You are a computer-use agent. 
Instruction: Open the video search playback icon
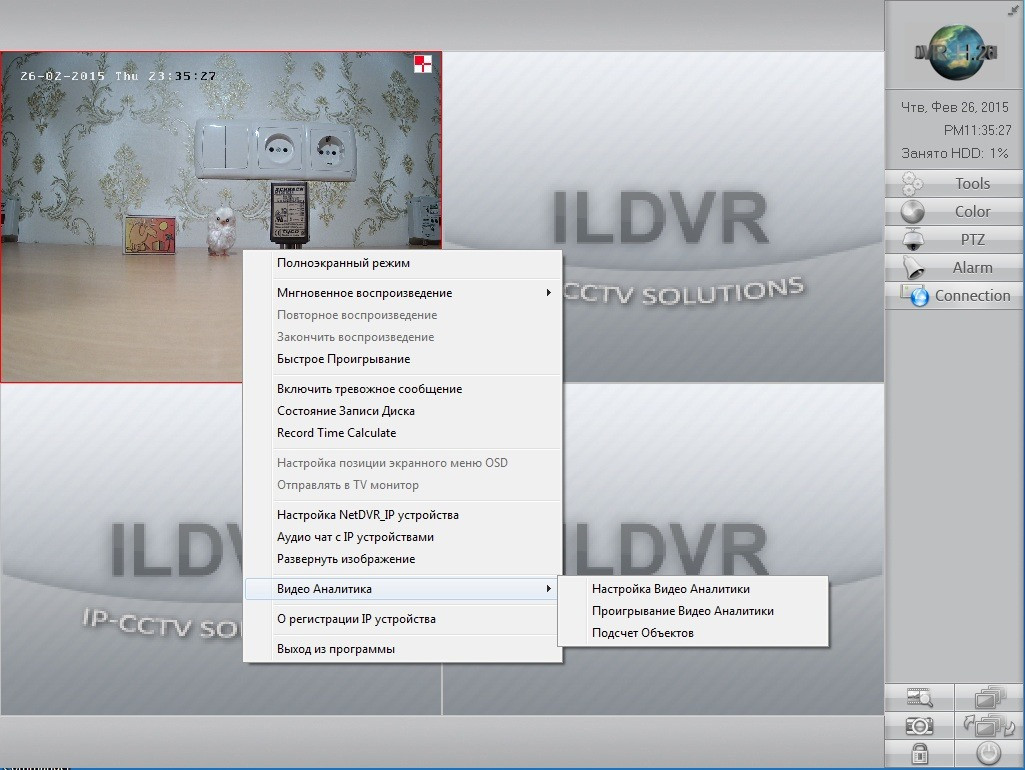[919, 697]
